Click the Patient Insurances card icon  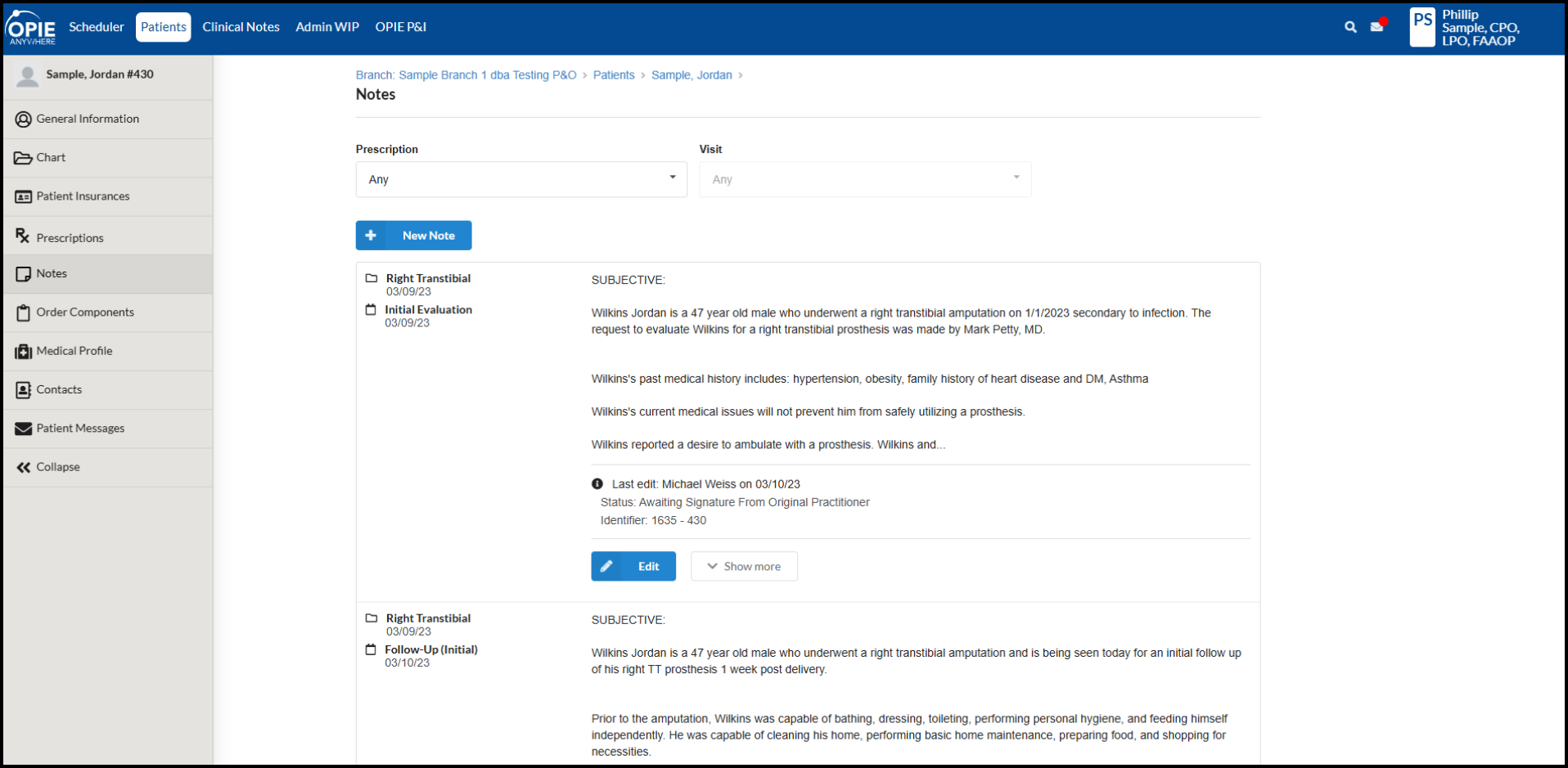tap(24, 196)
